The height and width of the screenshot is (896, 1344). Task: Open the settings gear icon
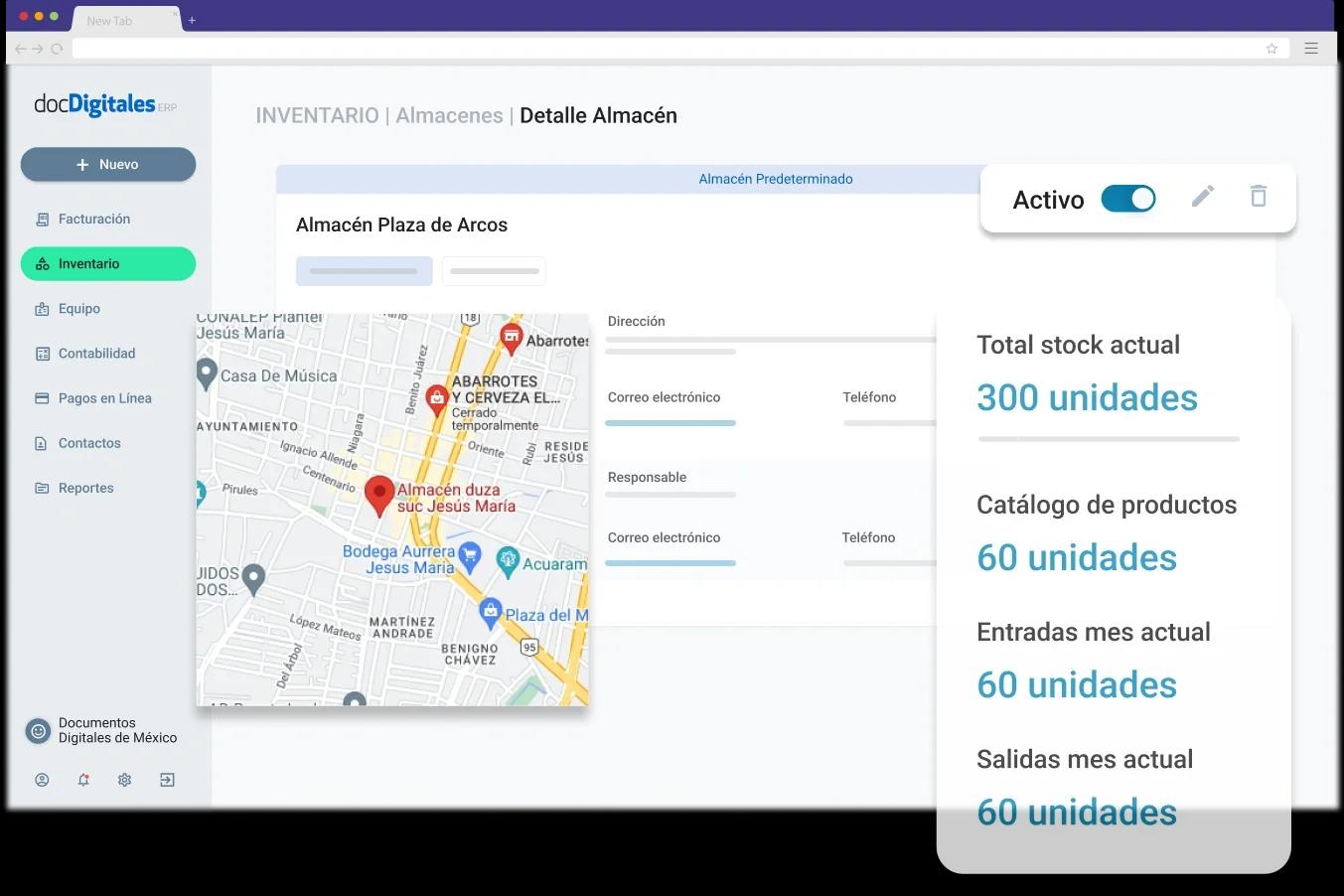point(124,780)
